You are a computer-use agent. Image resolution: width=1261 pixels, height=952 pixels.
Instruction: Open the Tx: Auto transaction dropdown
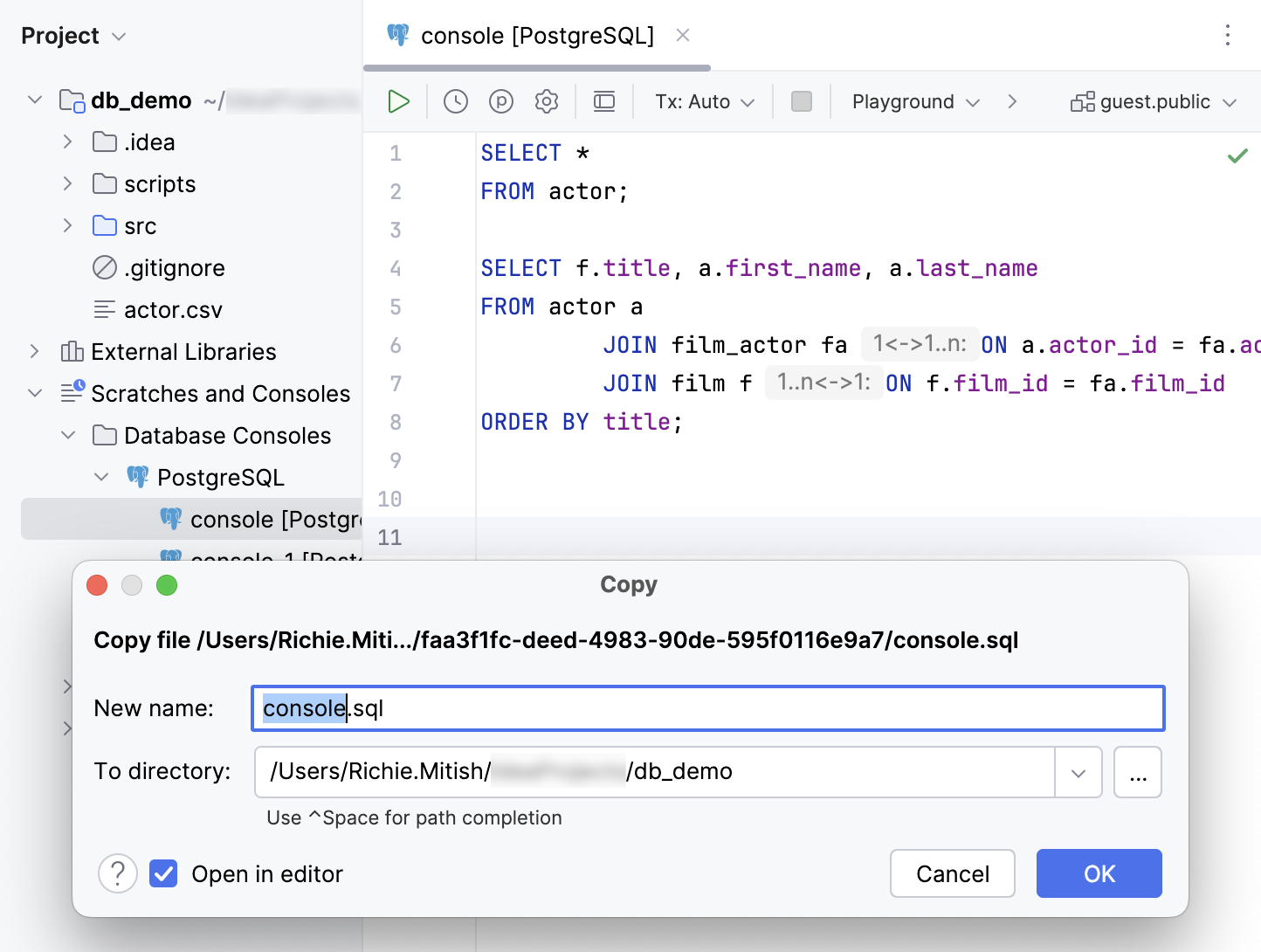tap(701, 101)
